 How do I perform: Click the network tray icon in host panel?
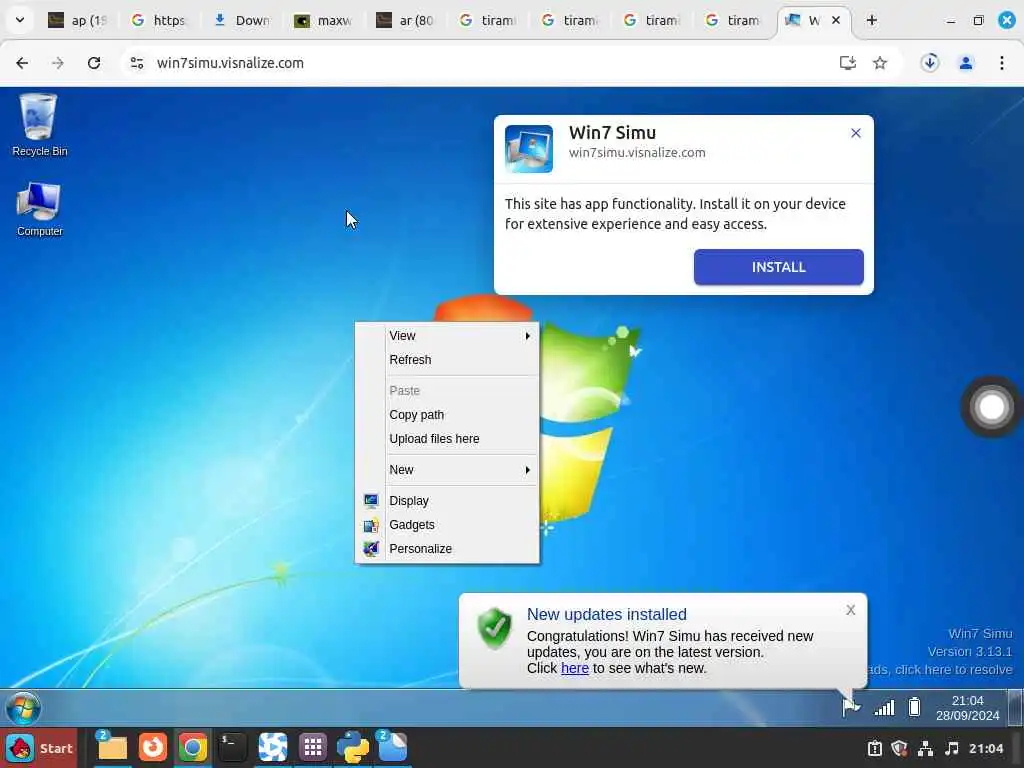(x=925, y=748)
